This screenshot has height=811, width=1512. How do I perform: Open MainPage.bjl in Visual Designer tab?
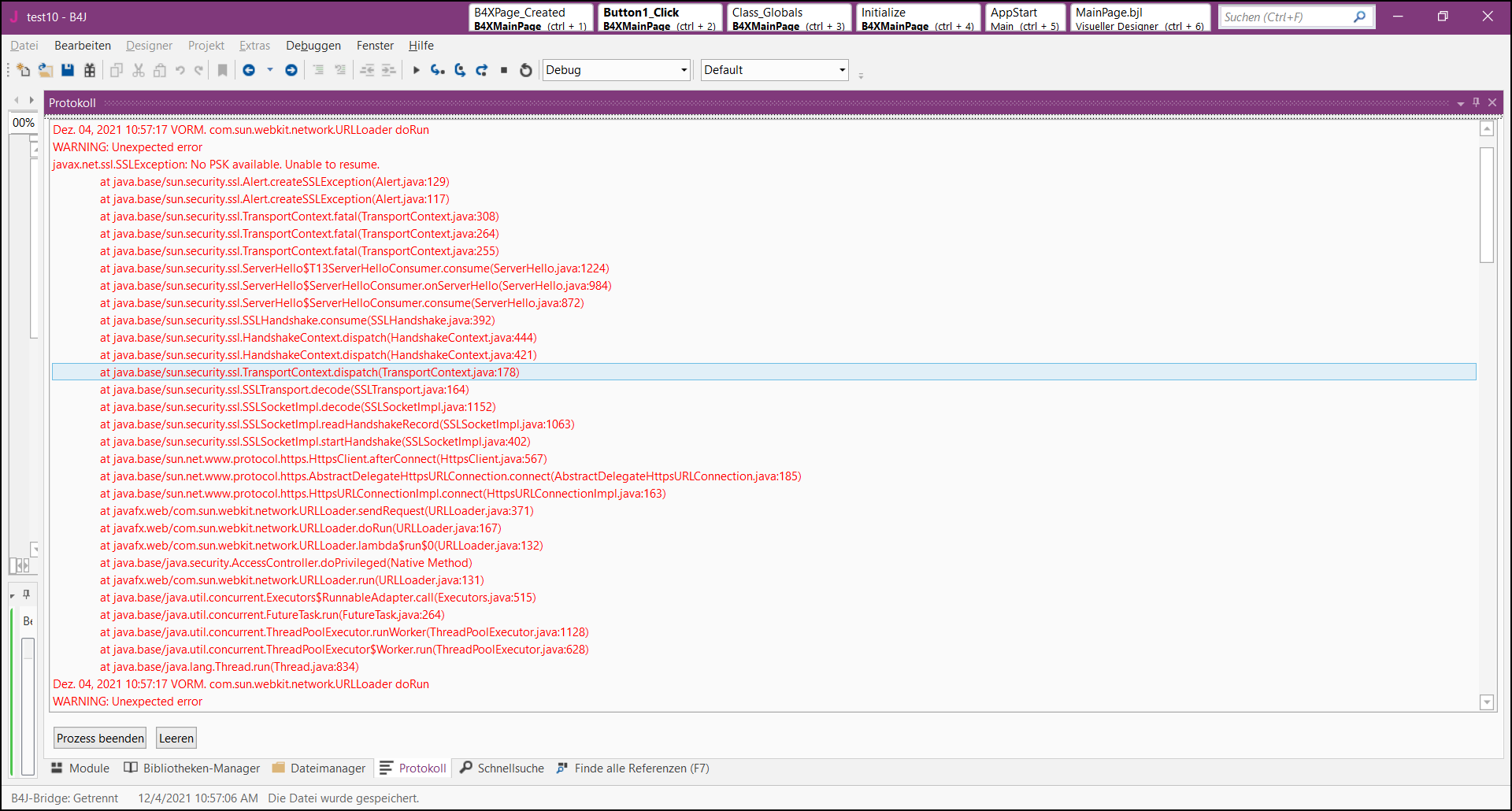1140,18
